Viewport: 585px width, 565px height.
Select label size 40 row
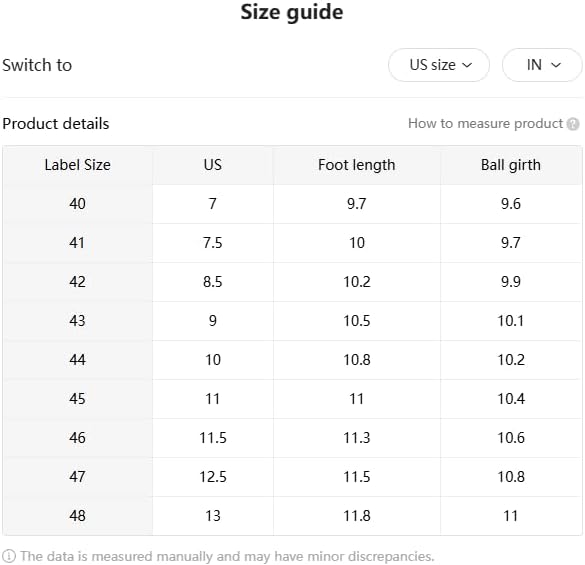(x=292, y=204)
